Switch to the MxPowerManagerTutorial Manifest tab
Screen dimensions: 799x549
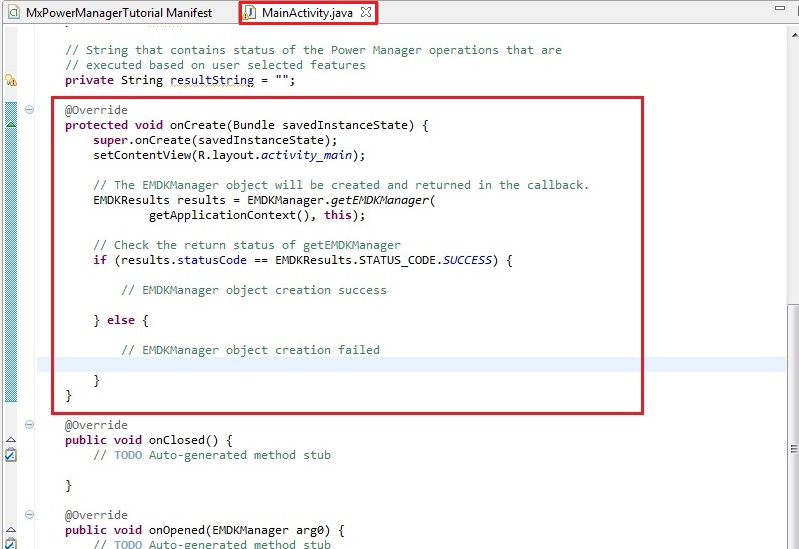[x=118, y=13]
